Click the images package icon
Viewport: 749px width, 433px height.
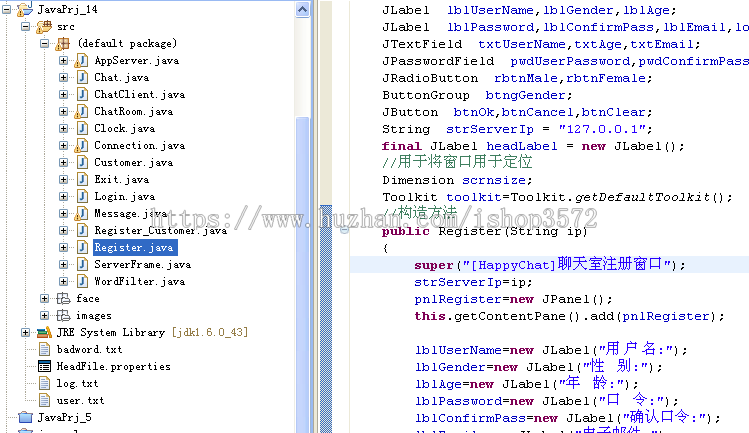click(63, 315)
